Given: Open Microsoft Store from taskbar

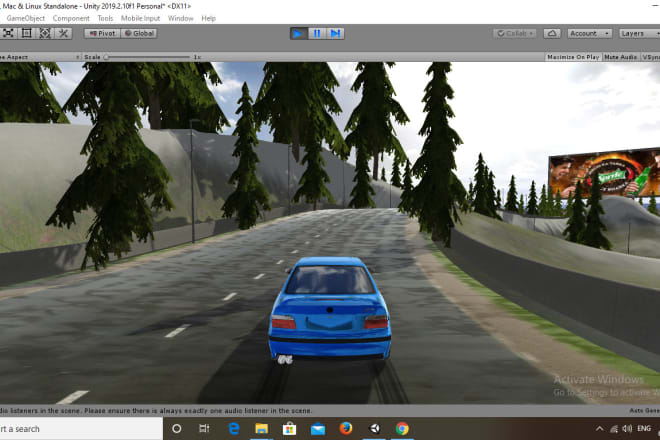Looking at the screenshot, I should 289,429.
